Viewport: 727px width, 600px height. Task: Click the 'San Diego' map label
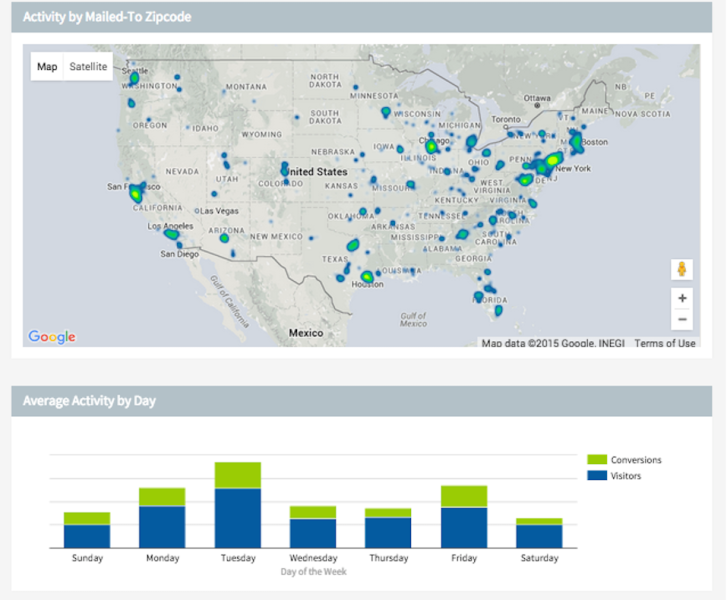point(179,254)
